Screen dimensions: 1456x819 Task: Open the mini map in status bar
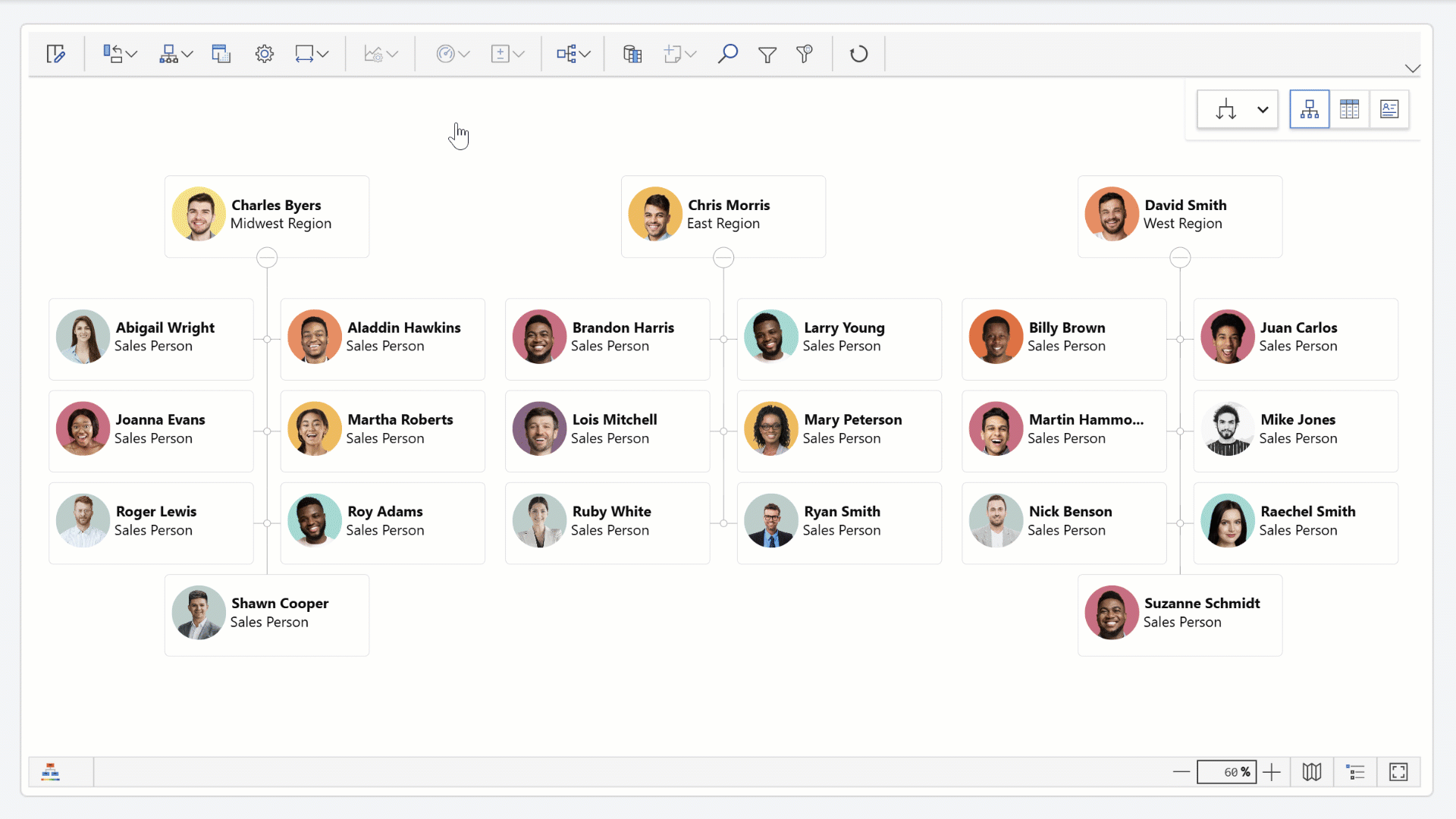tap(1312, 772)
